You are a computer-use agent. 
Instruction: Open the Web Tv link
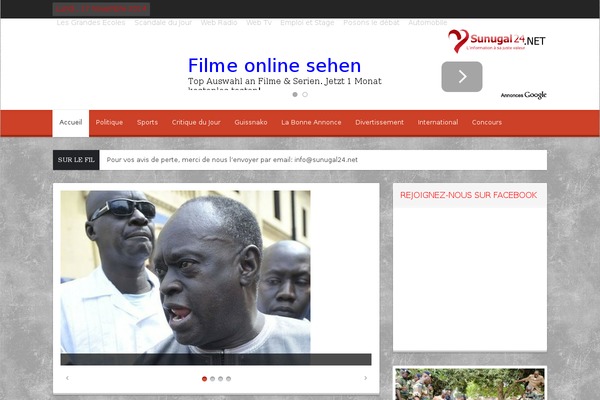pos(259,23)
